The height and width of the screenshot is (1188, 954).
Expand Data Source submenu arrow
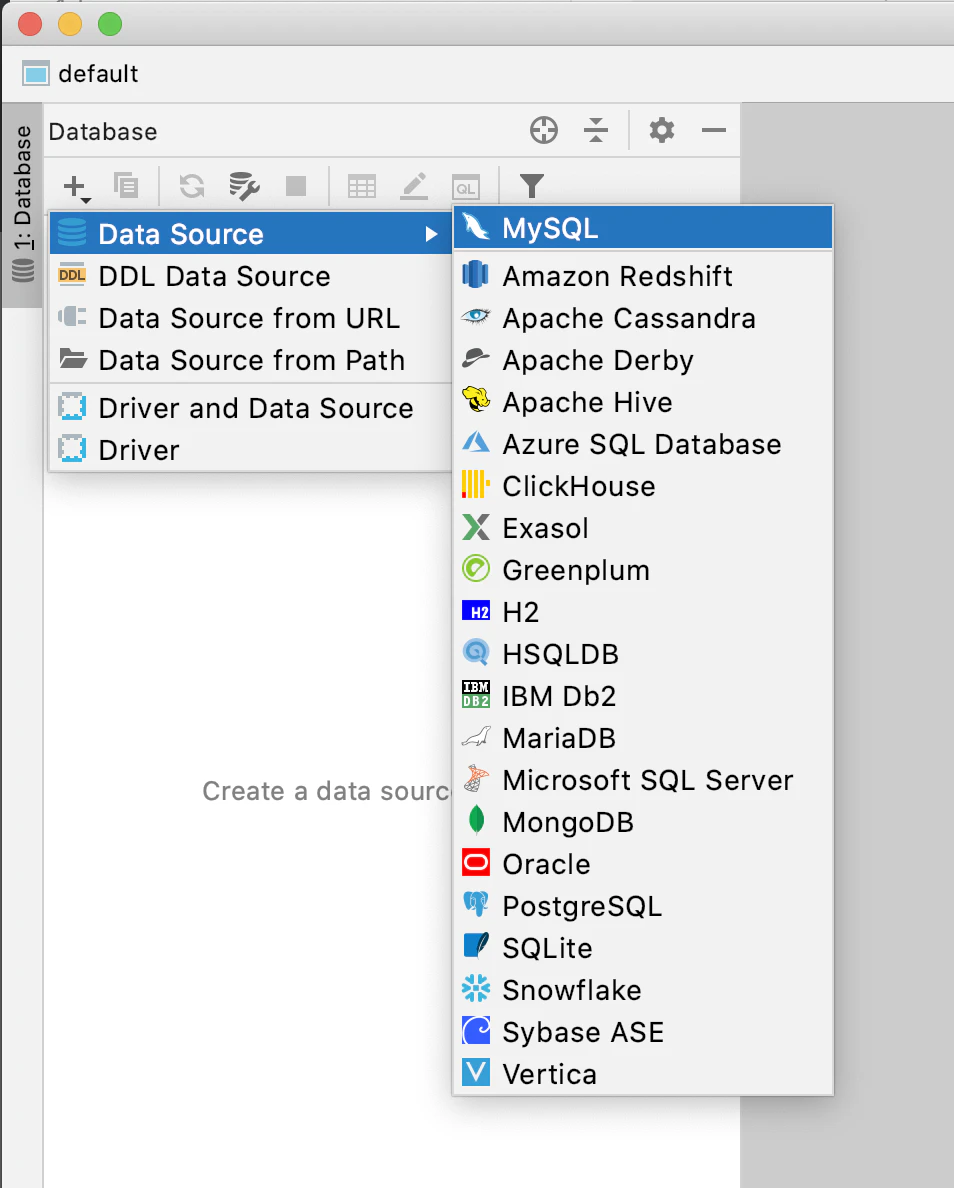click(x=431, y=233)
